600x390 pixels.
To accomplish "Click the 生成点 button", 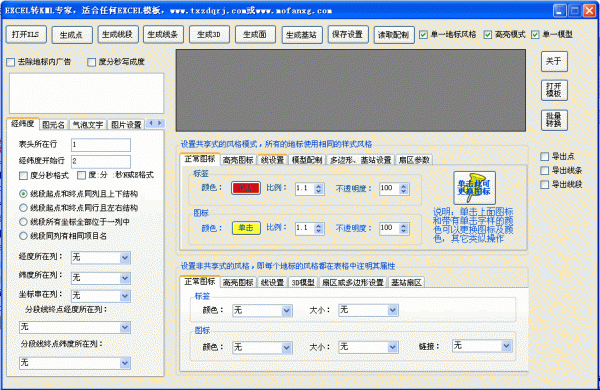I will click(x=72, y=35).
